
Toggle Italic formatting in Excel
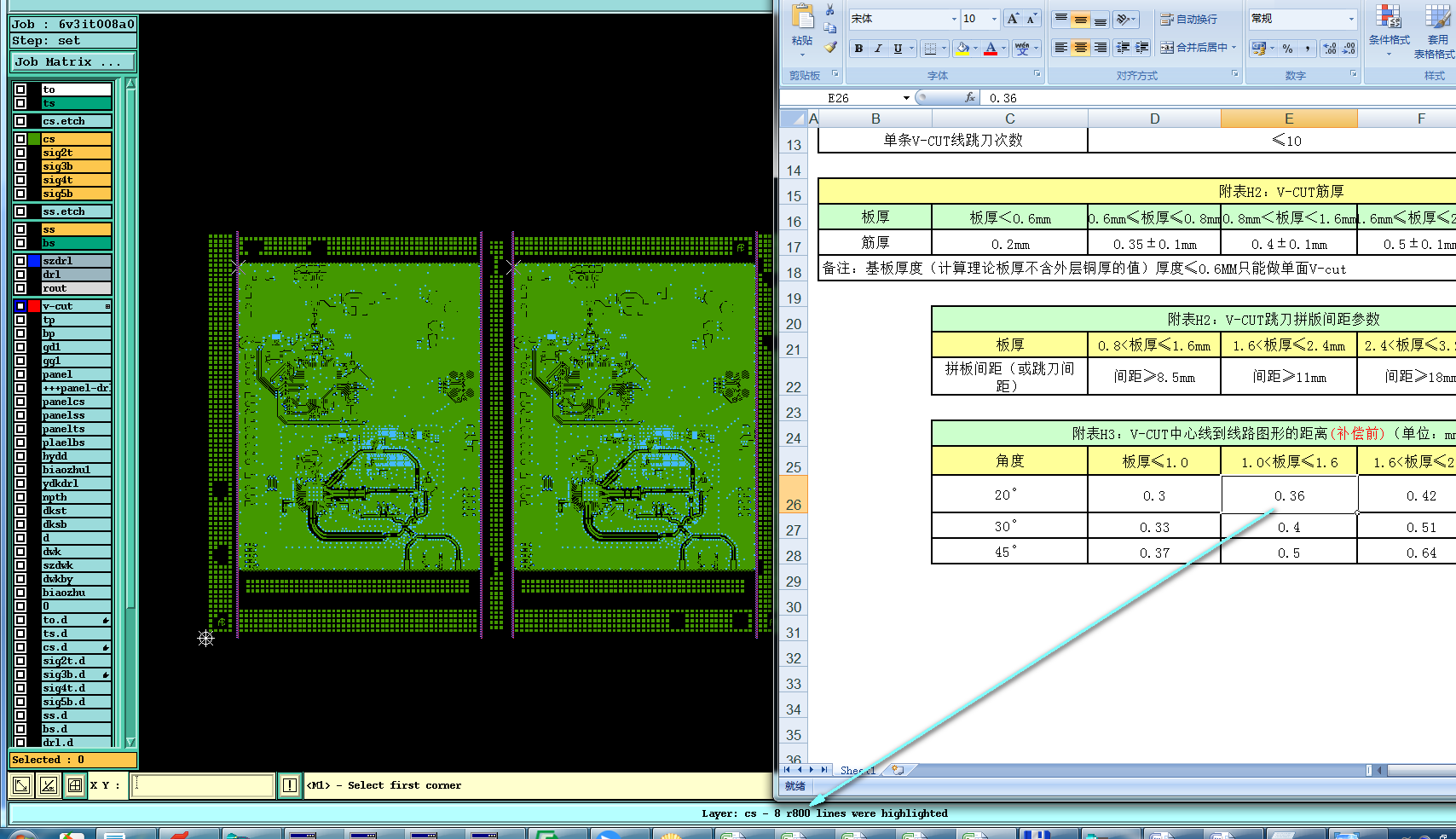878,49
